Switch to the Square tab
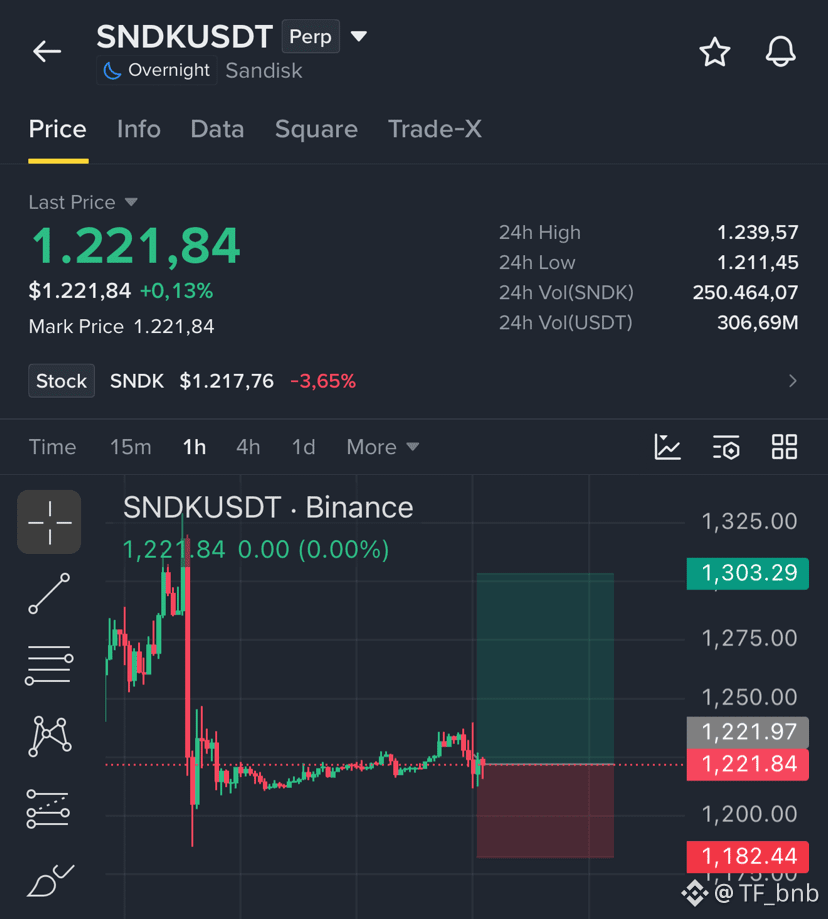Image resolution: width=828 pixels, height=919 pixels. (x=316, y=129)
